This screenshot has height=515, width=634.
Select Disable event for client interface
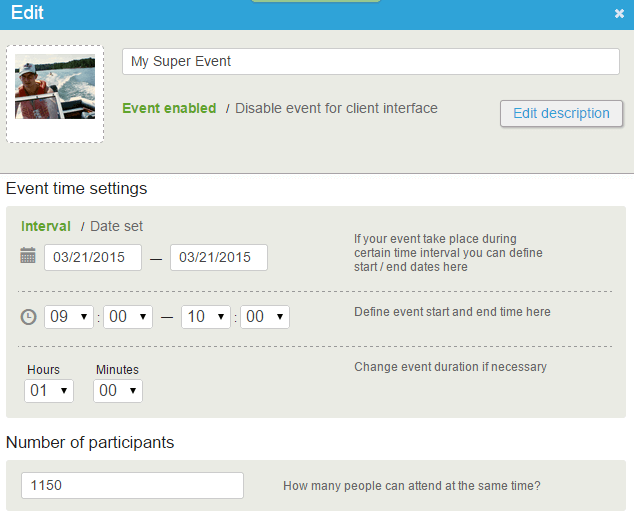(x=336, y=108)
